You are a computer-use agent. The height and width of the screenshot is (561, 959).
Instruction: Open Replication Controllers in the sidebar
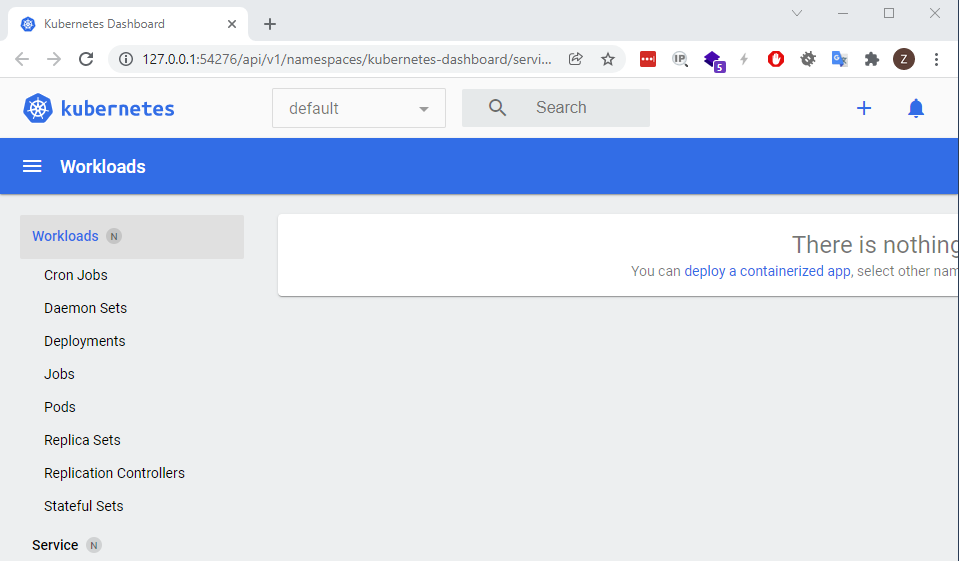point(114,474)
